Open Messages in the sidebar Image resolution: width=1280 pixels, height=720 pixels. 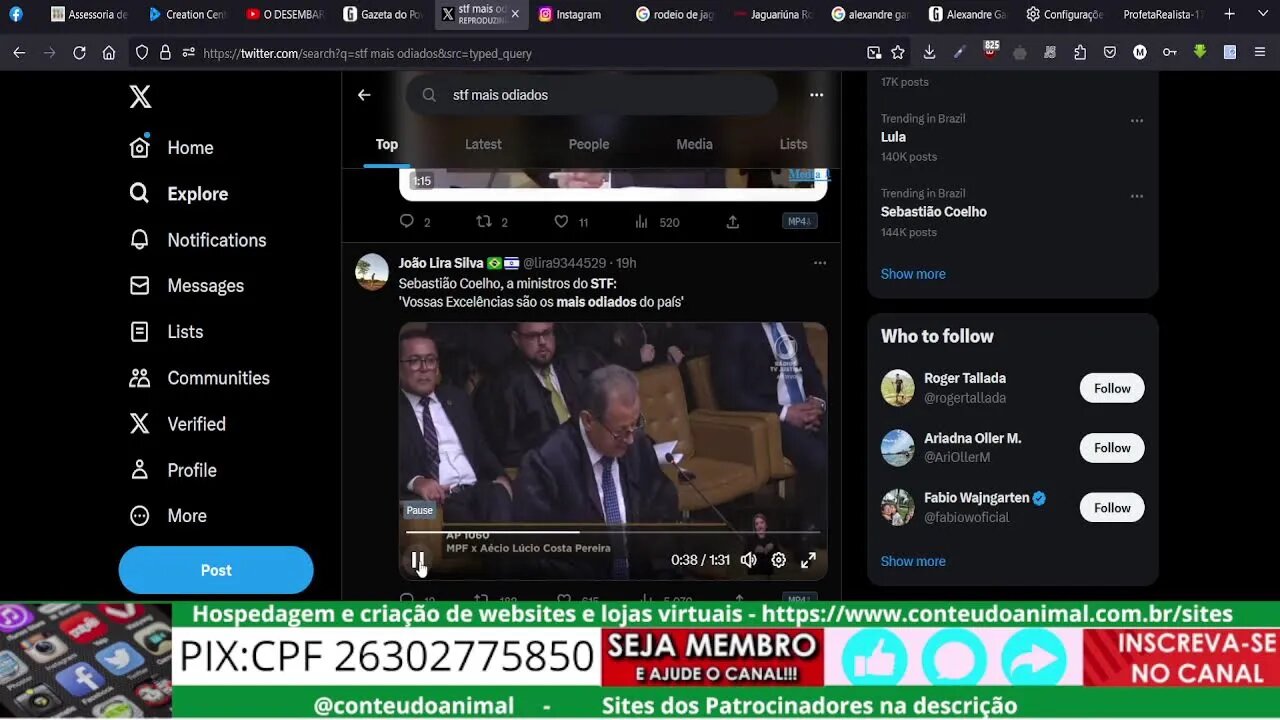(x=186, y=286)
